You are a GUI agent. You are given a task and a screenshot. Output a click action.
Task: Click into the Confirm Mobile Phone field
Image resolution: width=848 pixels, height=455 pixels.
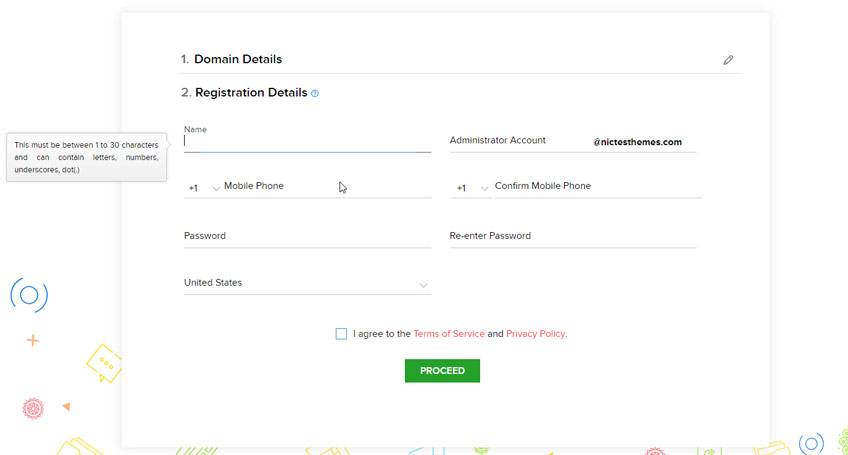click(598, 186)
